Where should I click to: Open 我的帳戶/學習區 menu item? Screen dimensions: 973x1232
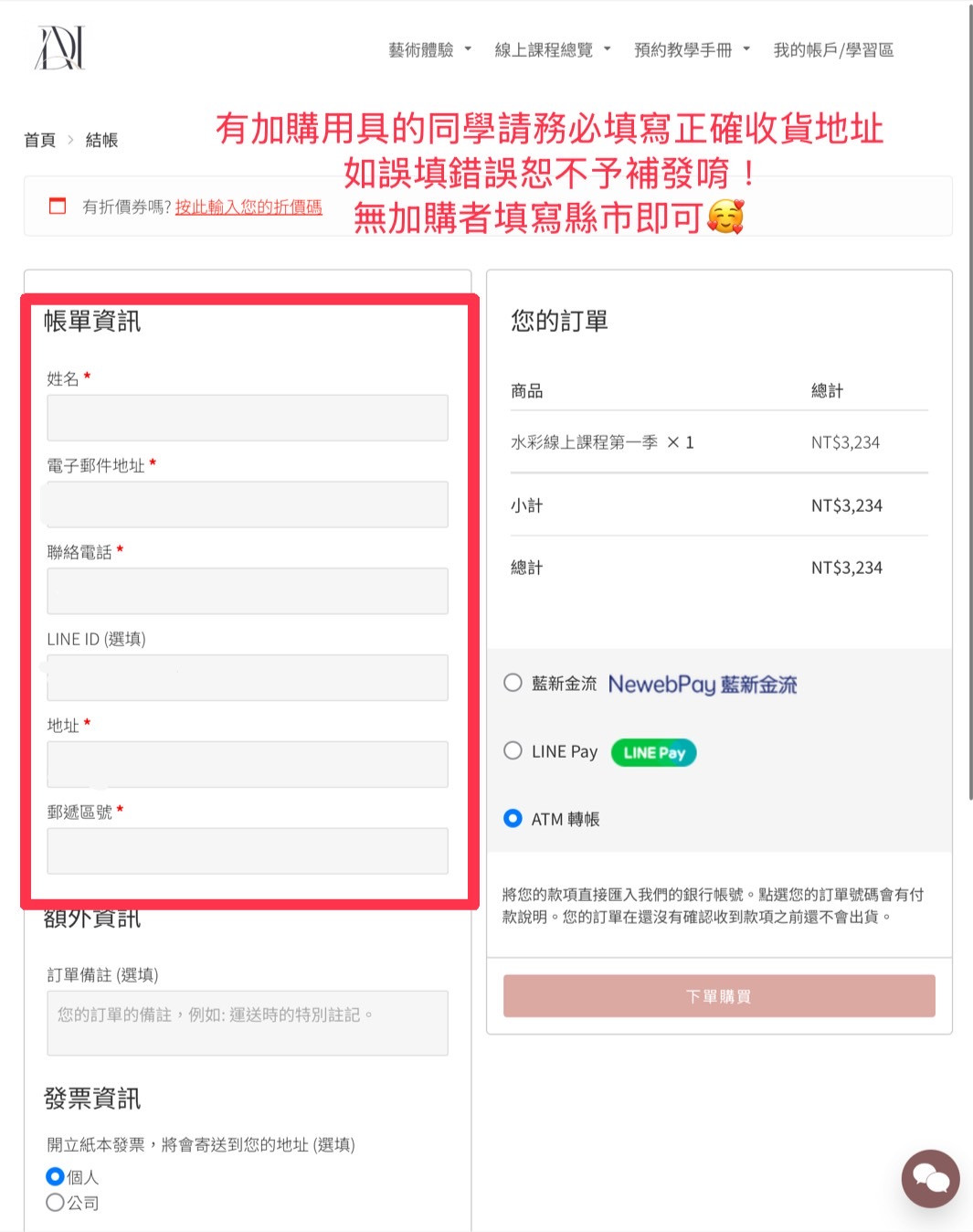point(833,50)
